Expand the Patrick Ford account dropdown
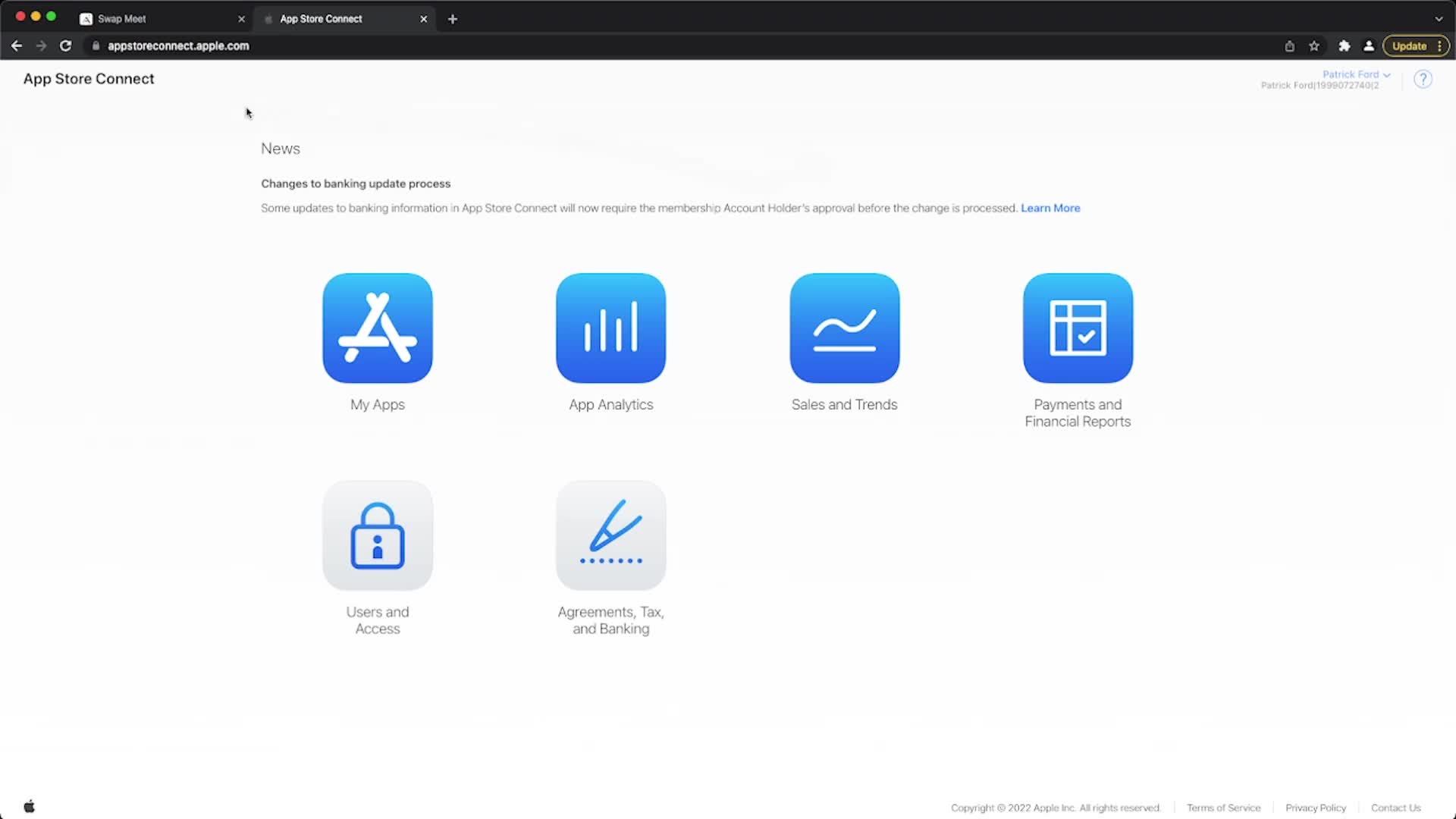 pos(1355,74)
